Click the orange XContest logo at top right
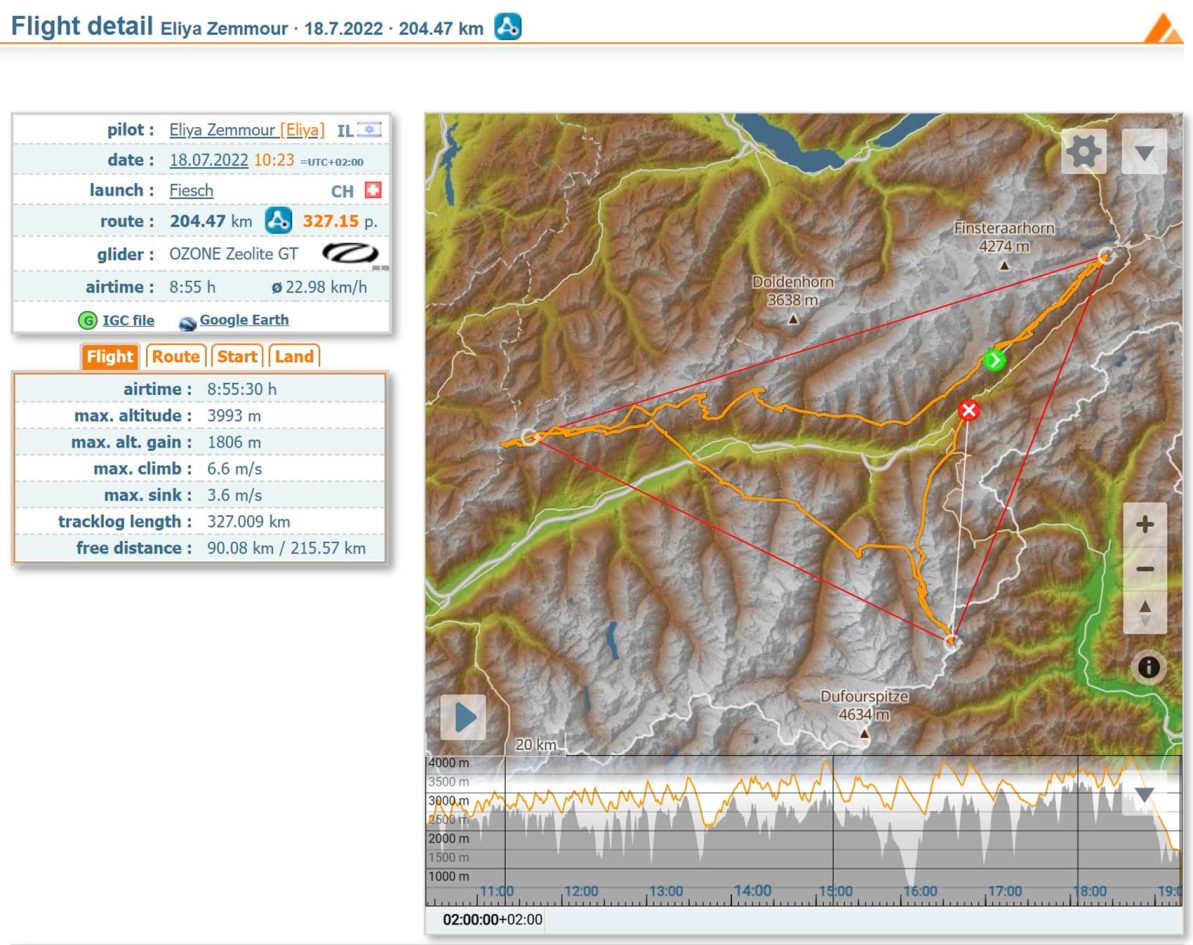This screenshot has height=945, width=1193. 1163,28
